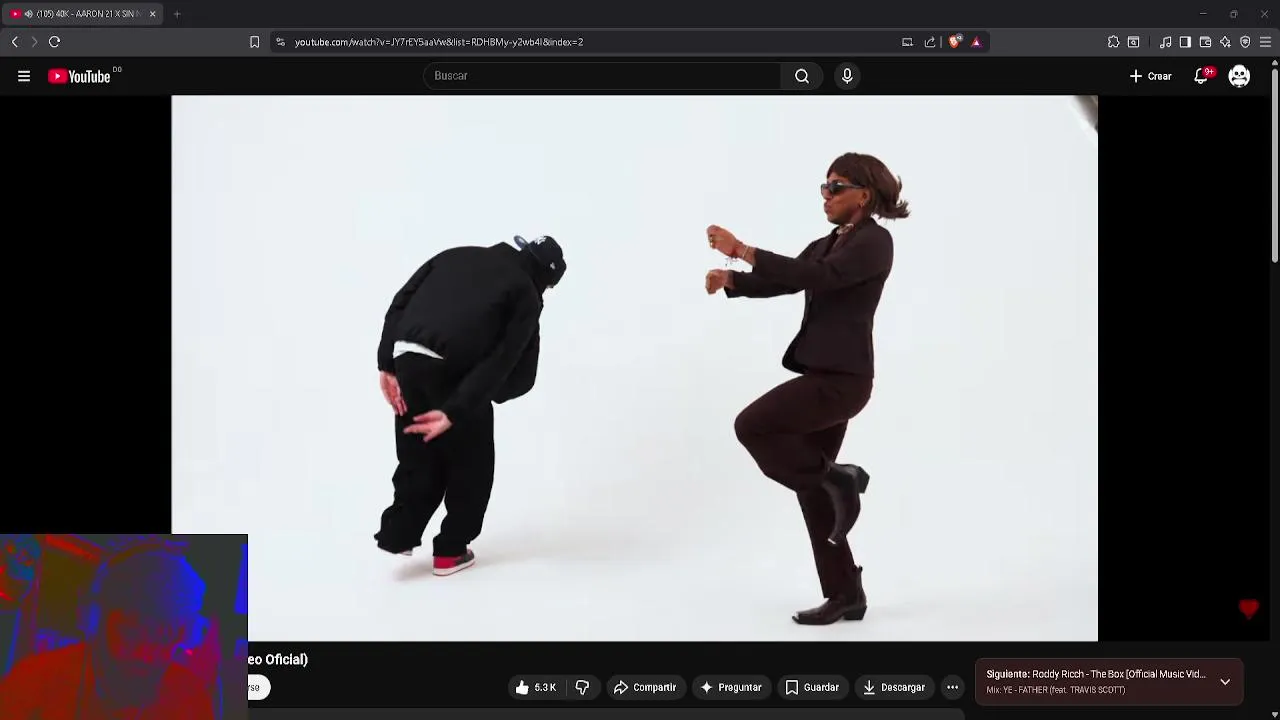The width and height of the screenshot is (1280, 720).
Task: Save the video with Guardar
Action: pyautogui.click(x=812, y=687)
